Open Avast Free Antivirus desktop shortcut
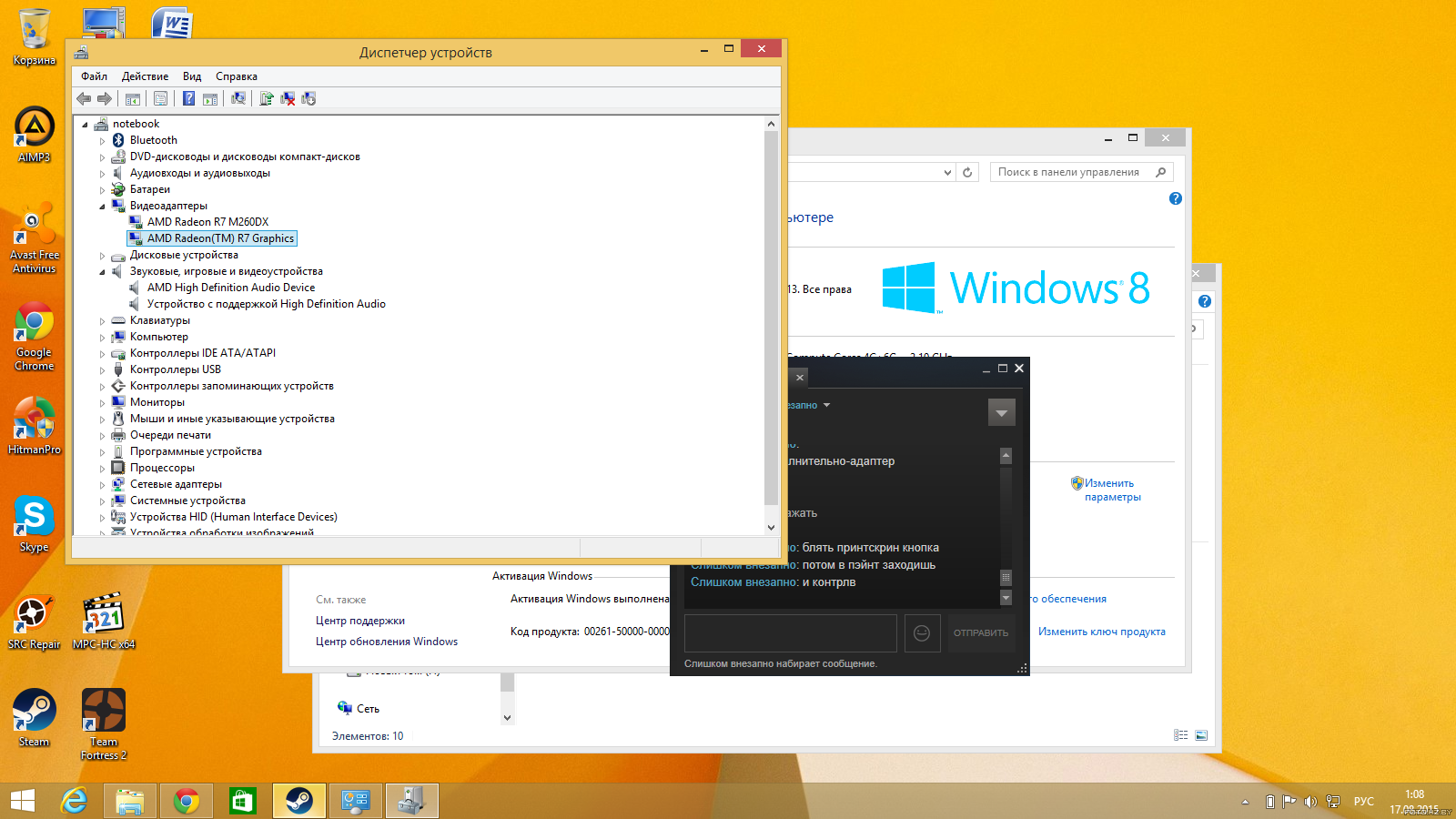Screen dimensions: 1456x819 coord(35,238)
